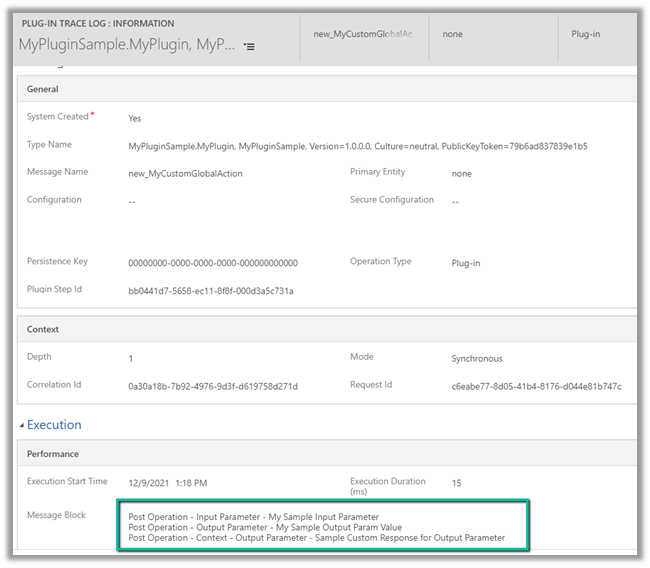Viewport: 650px width, 568px height.
Task: Click the Message Name value new_MyCustomGlobalAction
Action: click(x=185, y=173)
